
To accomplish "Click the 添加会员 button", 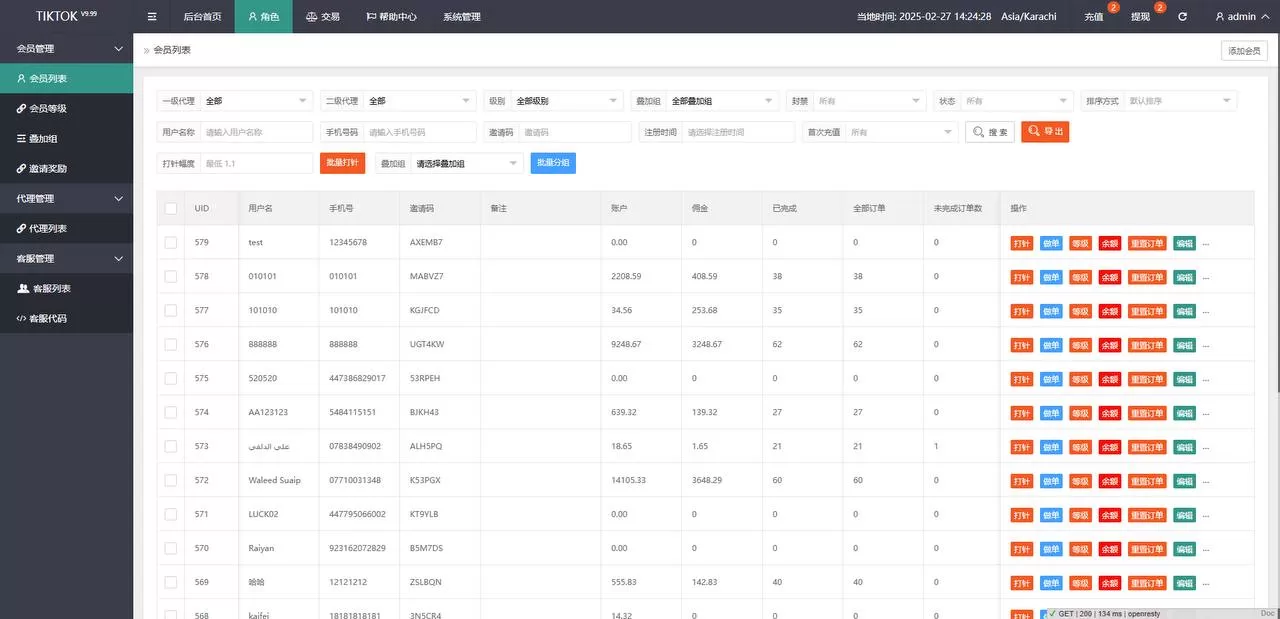I will (1244, 51).
